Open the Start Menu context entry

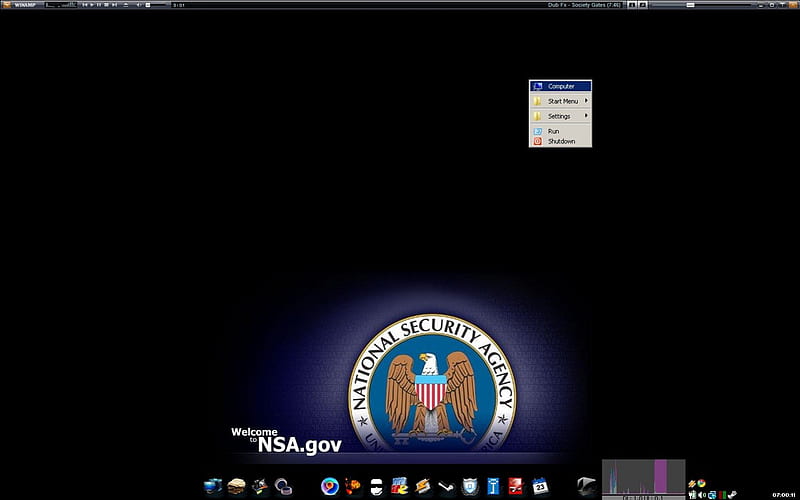coord(560,101)
